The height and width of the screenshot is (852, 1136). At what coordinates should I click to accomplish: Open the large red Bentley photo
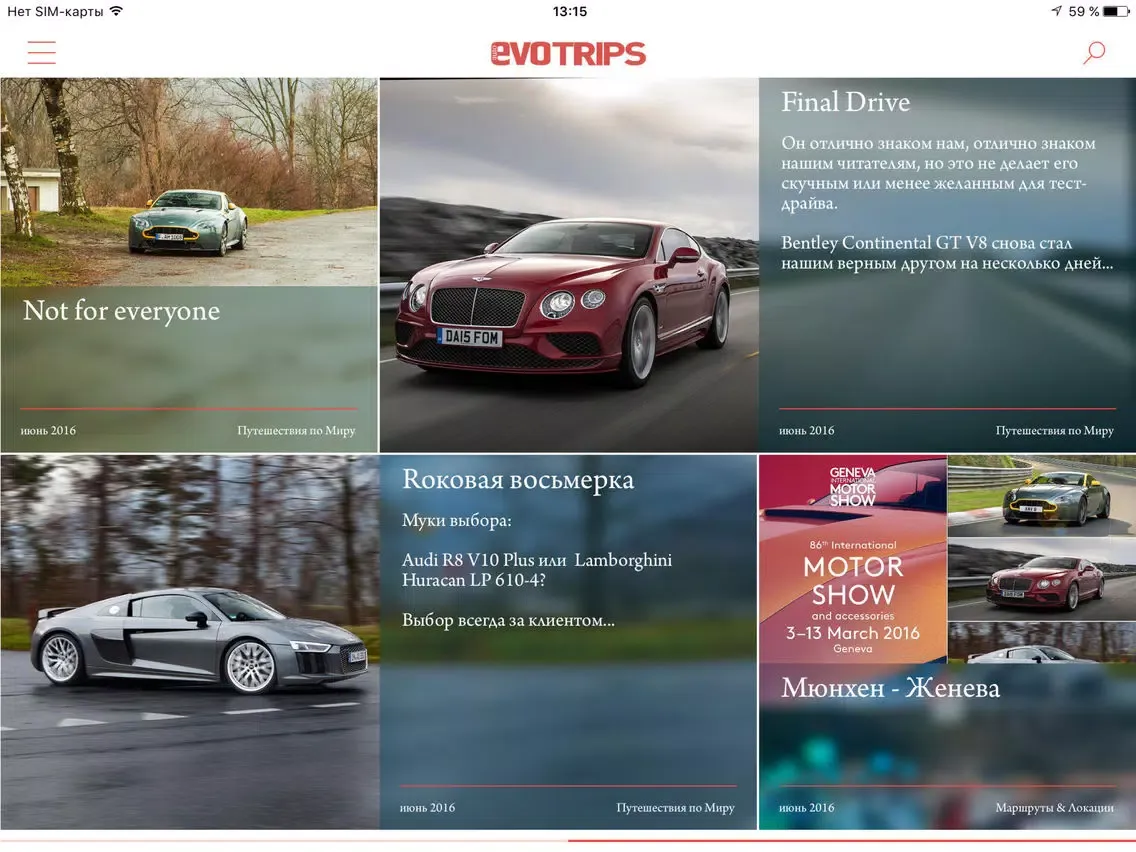pos(569,265)
